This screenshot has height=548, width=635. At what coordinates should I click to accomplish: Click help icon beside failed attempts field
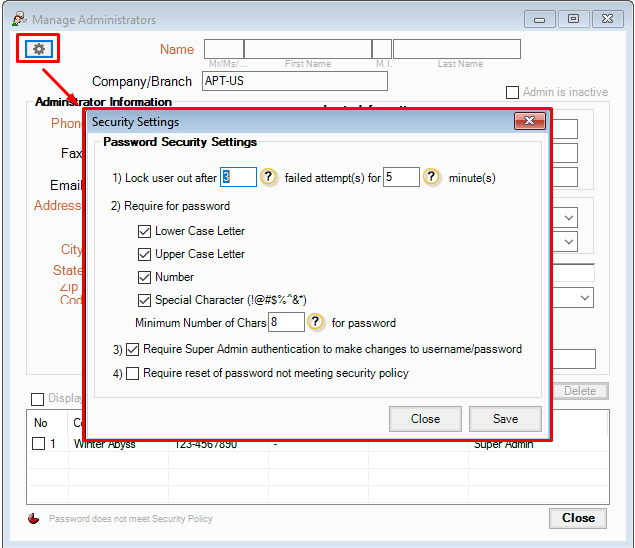(x=268, y=177)
